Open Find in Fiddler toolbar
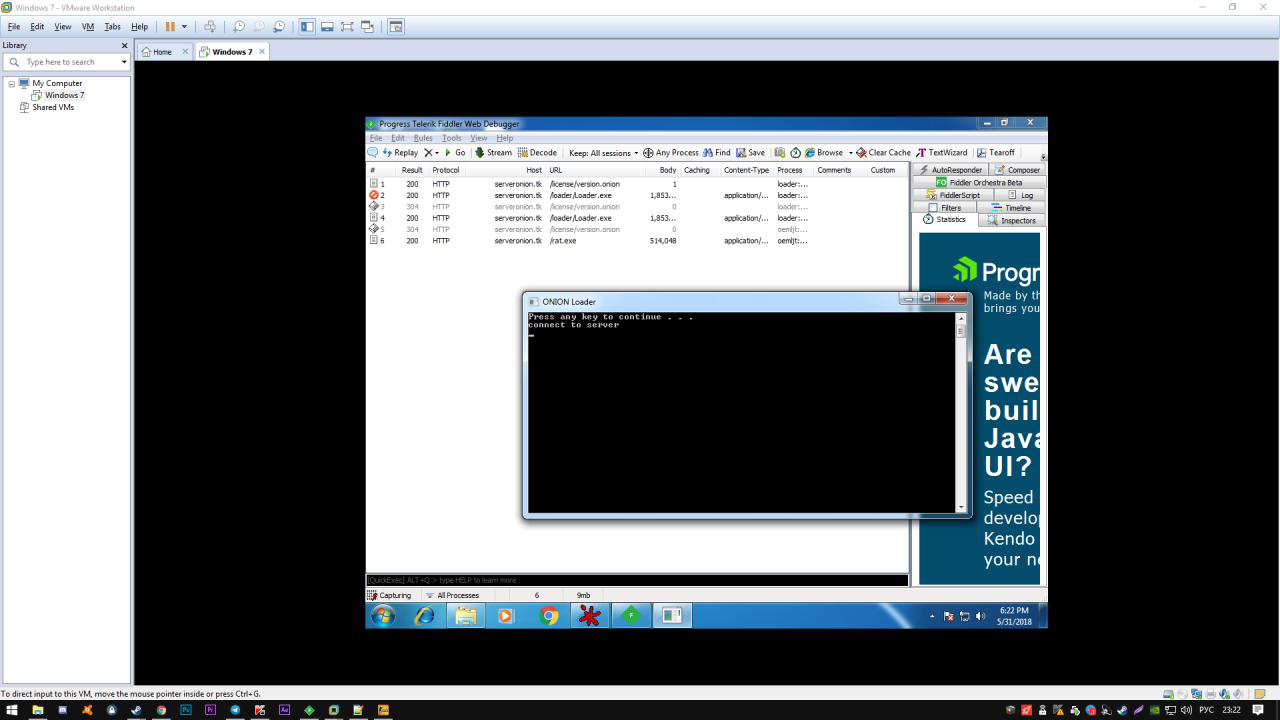1280x720 pixels. click(716, 153)
